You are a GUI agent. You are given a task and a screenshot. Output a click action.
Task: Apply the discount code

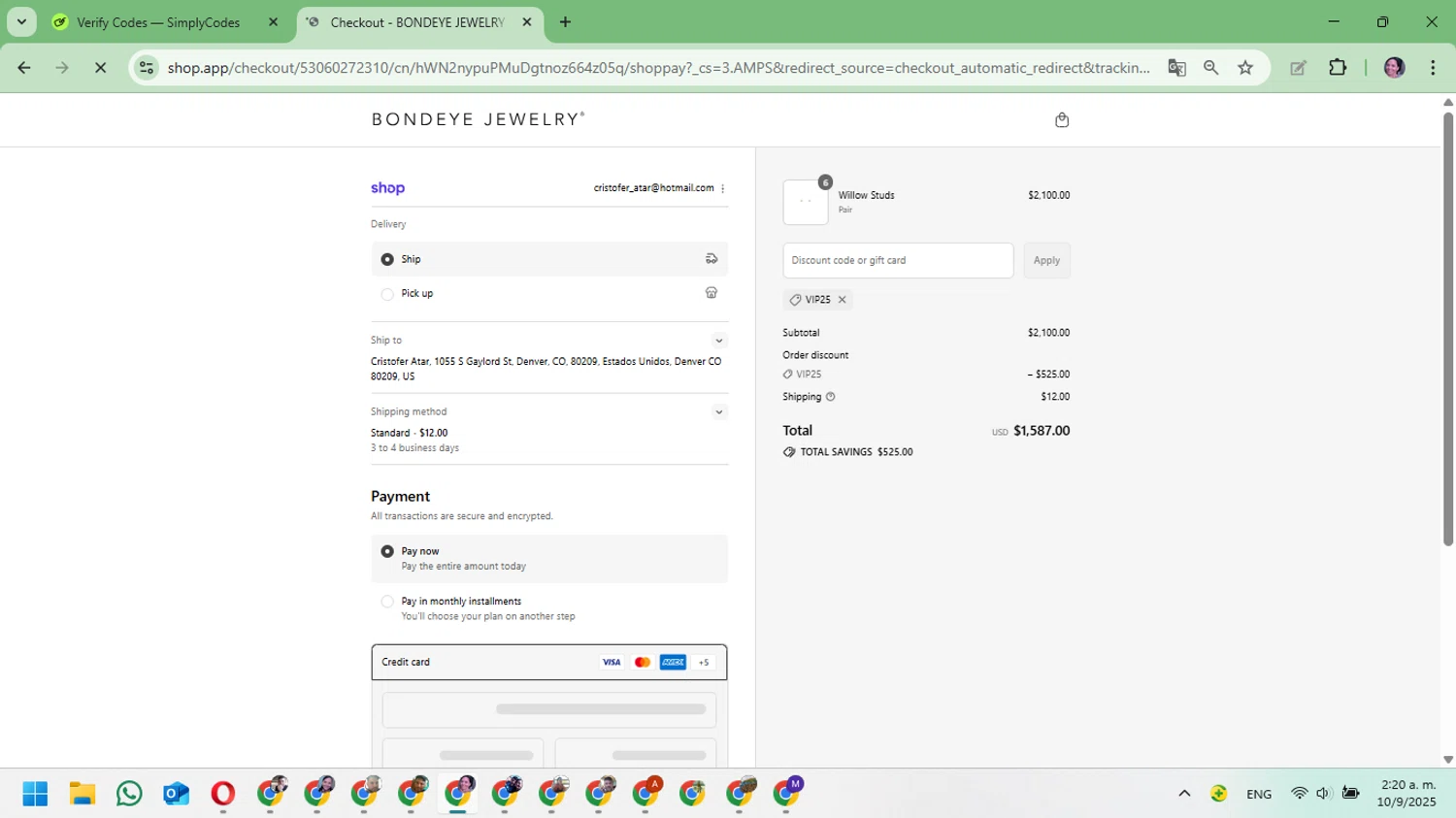click(1046, 260)
